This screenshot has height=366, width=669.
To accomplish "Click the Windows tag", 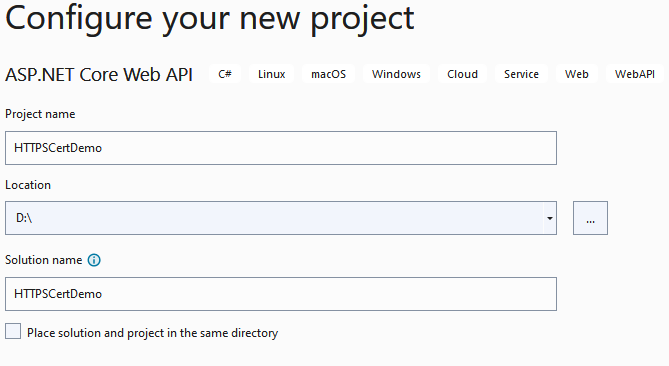I will point(396,74).
